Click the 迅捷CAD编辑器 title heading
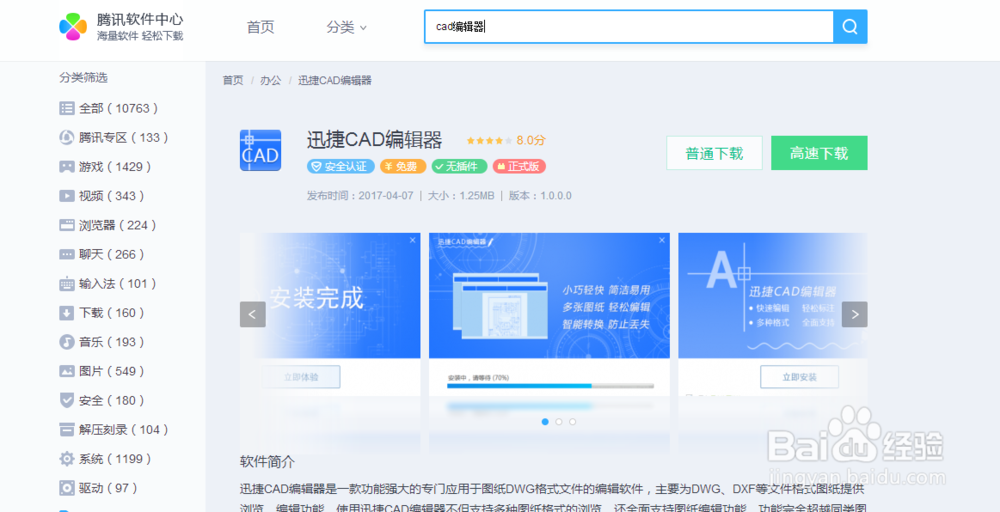This screenshot has width=1000, height=512. click(374, 140)
